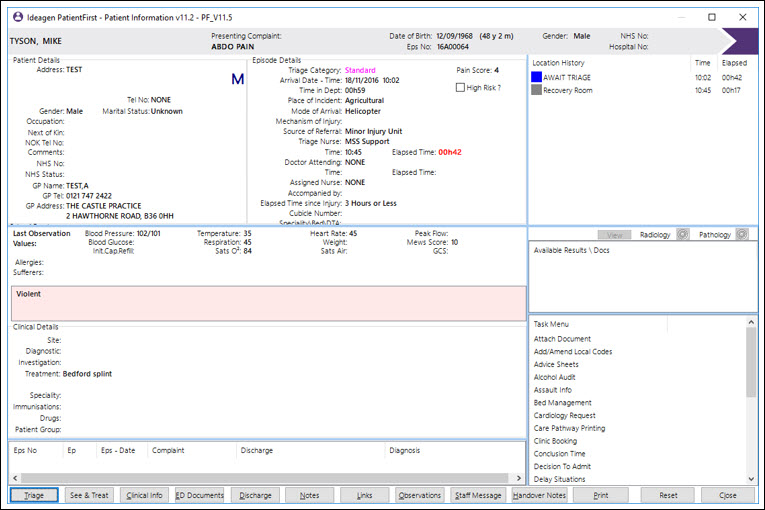The height and width of the screenshot is (510, 765).
Task: Click the pink Violent alert box
Action: click(x=268, y=303)
